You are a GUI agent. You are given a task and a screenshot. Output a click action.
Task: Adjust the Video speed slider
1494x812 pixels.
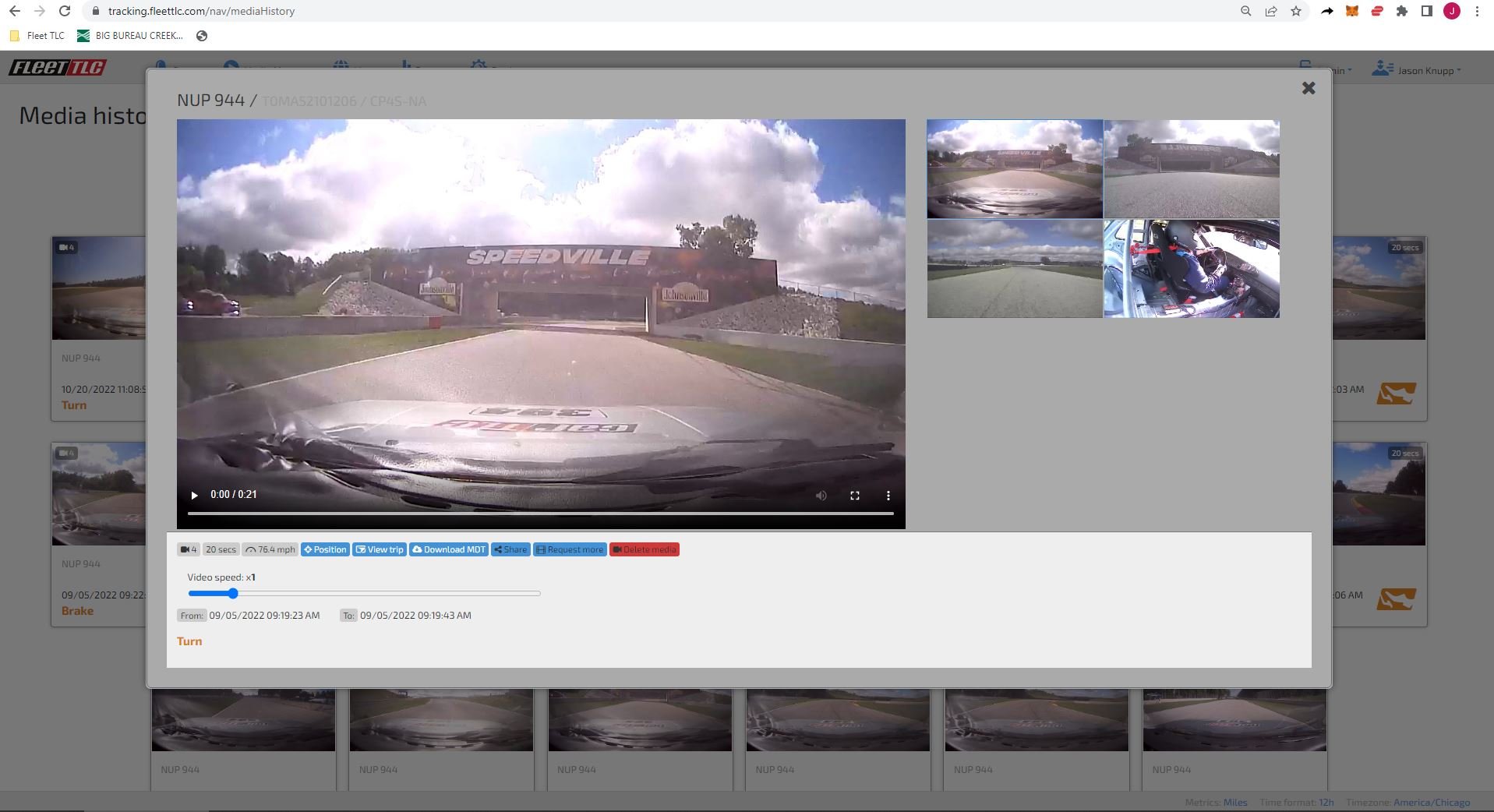click(x=364, y=594)
